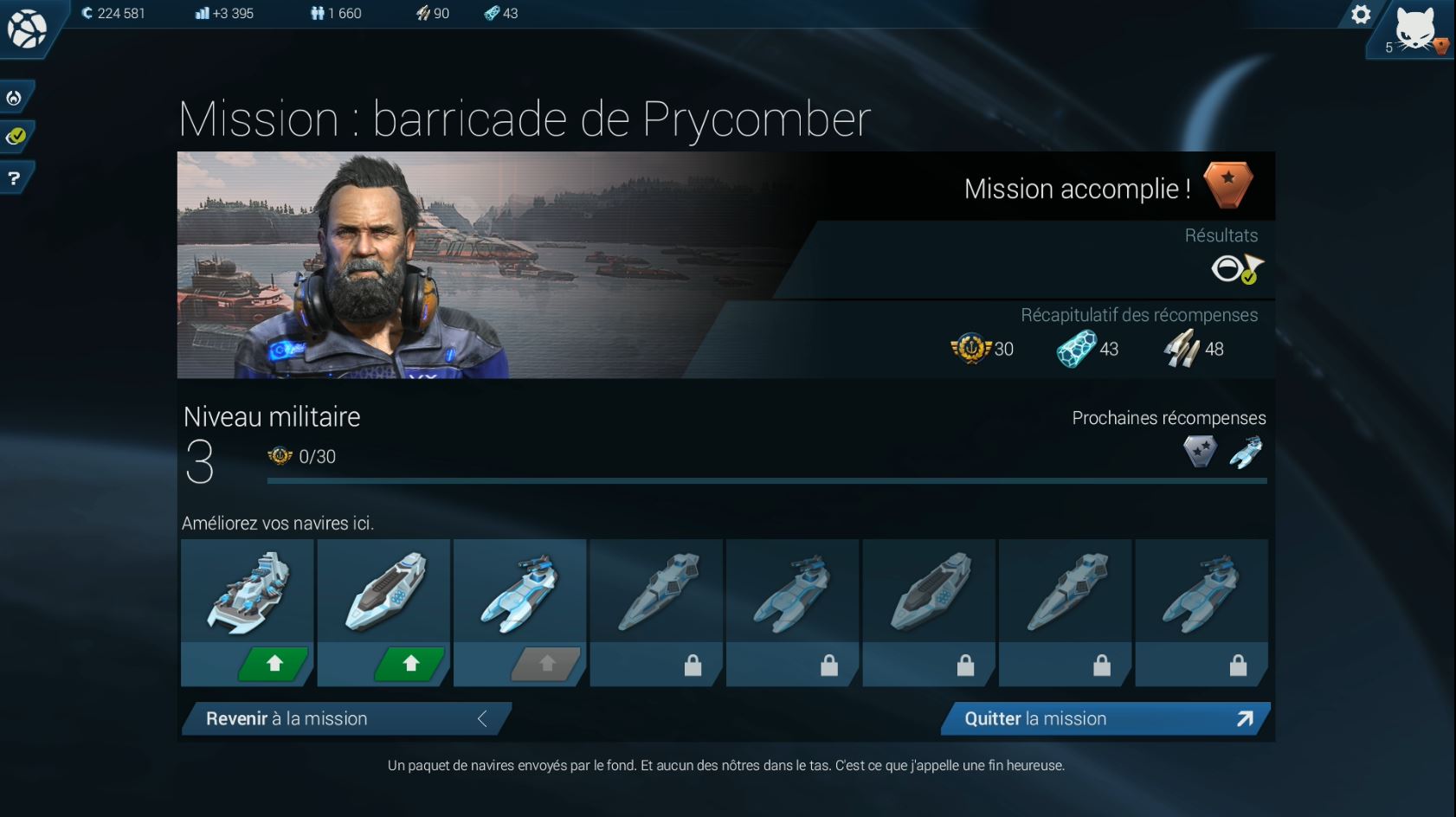Screen dimensions: 1456x817
Task: Select the last locked ship tile
Action: pos(1202,613)
